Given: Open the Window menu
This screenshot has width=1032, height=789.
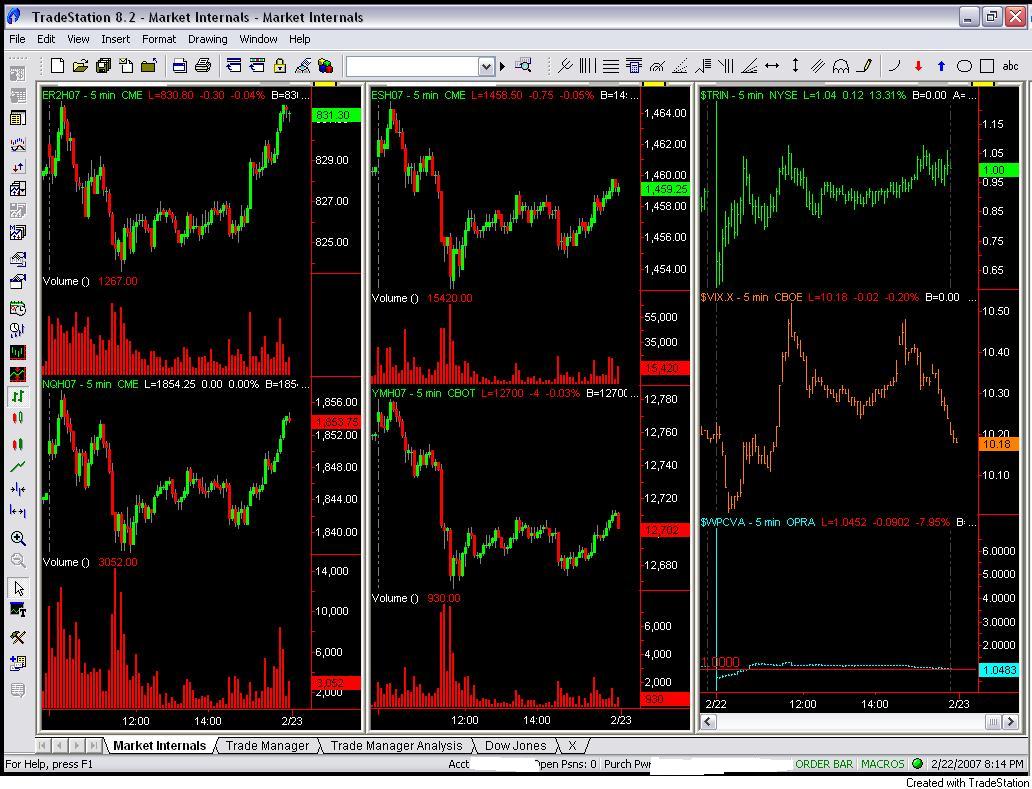Looking at the screenshot, I should pyautogui.click(x=259, y=39).
